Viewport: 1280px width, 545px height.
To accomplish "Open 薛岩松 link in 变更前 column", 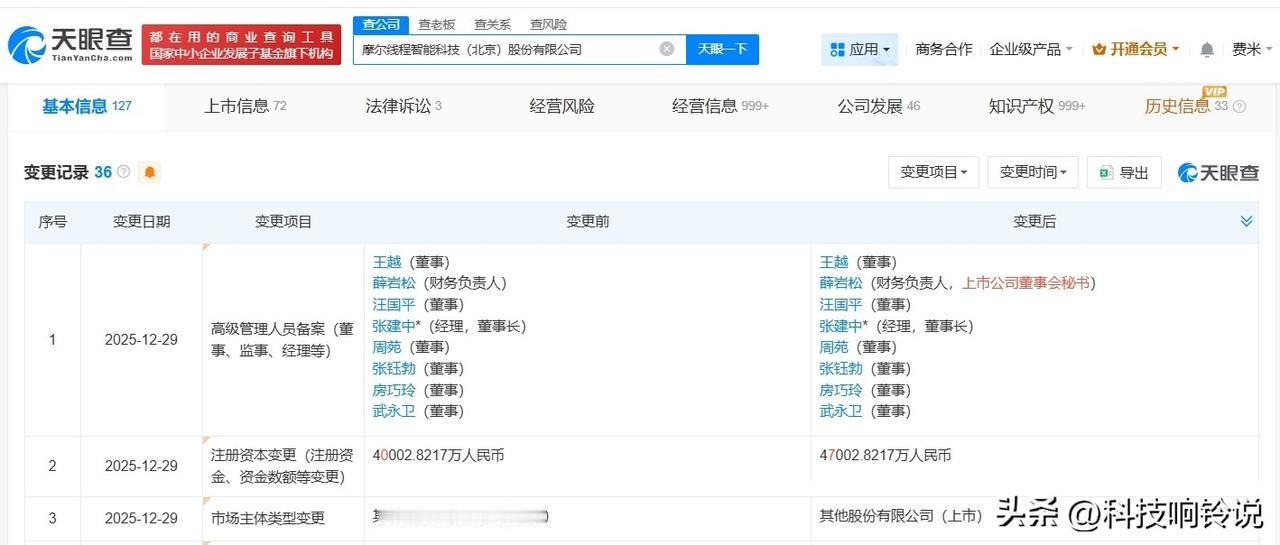I will tap(393, 283).
